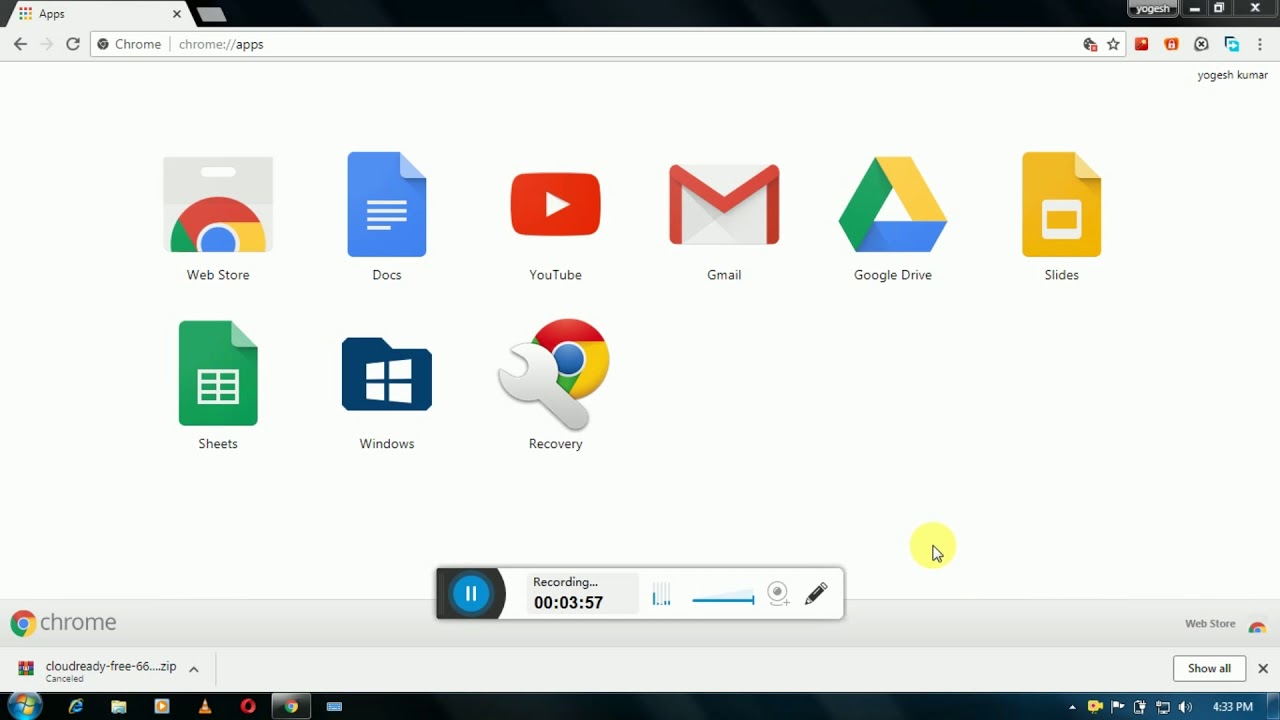Adjust the recorder volume slider
The image size is (1280, 720).
point(723,599)
